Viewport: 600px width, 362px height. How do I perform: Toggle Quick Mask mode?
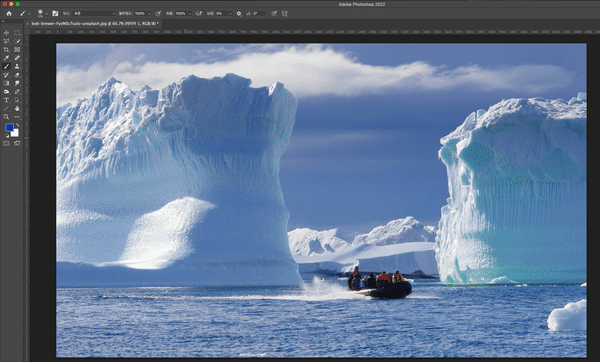tap(6, 143)
